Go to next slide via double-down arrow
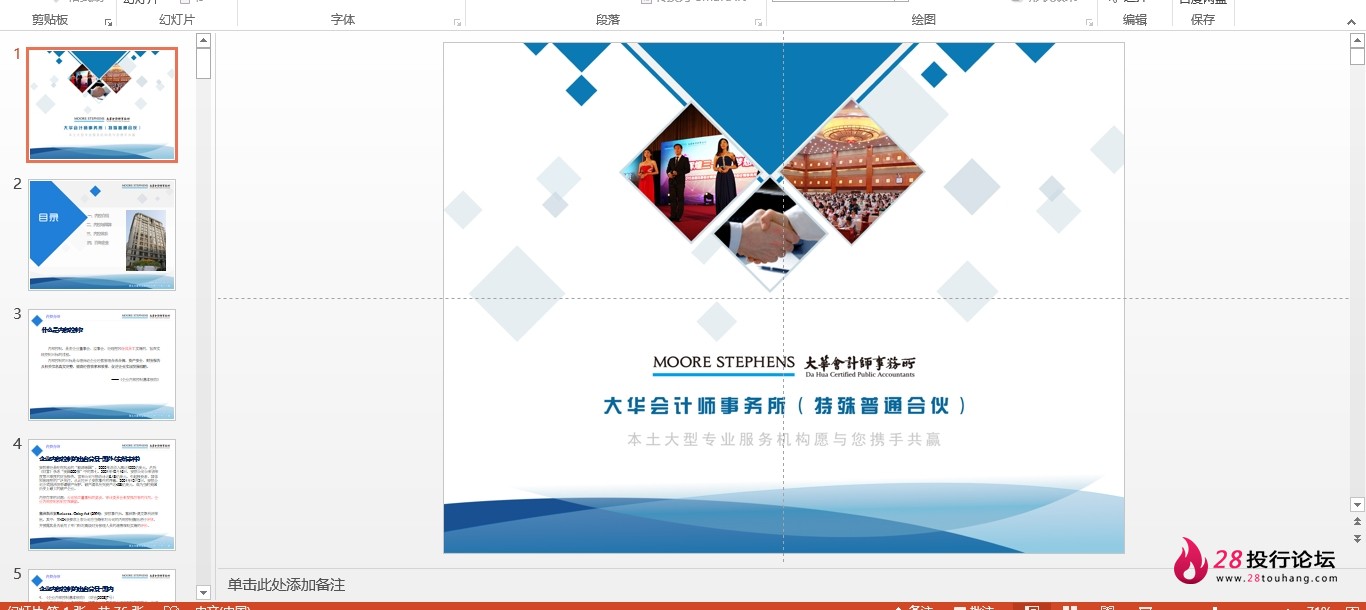 pos(1357,538)
